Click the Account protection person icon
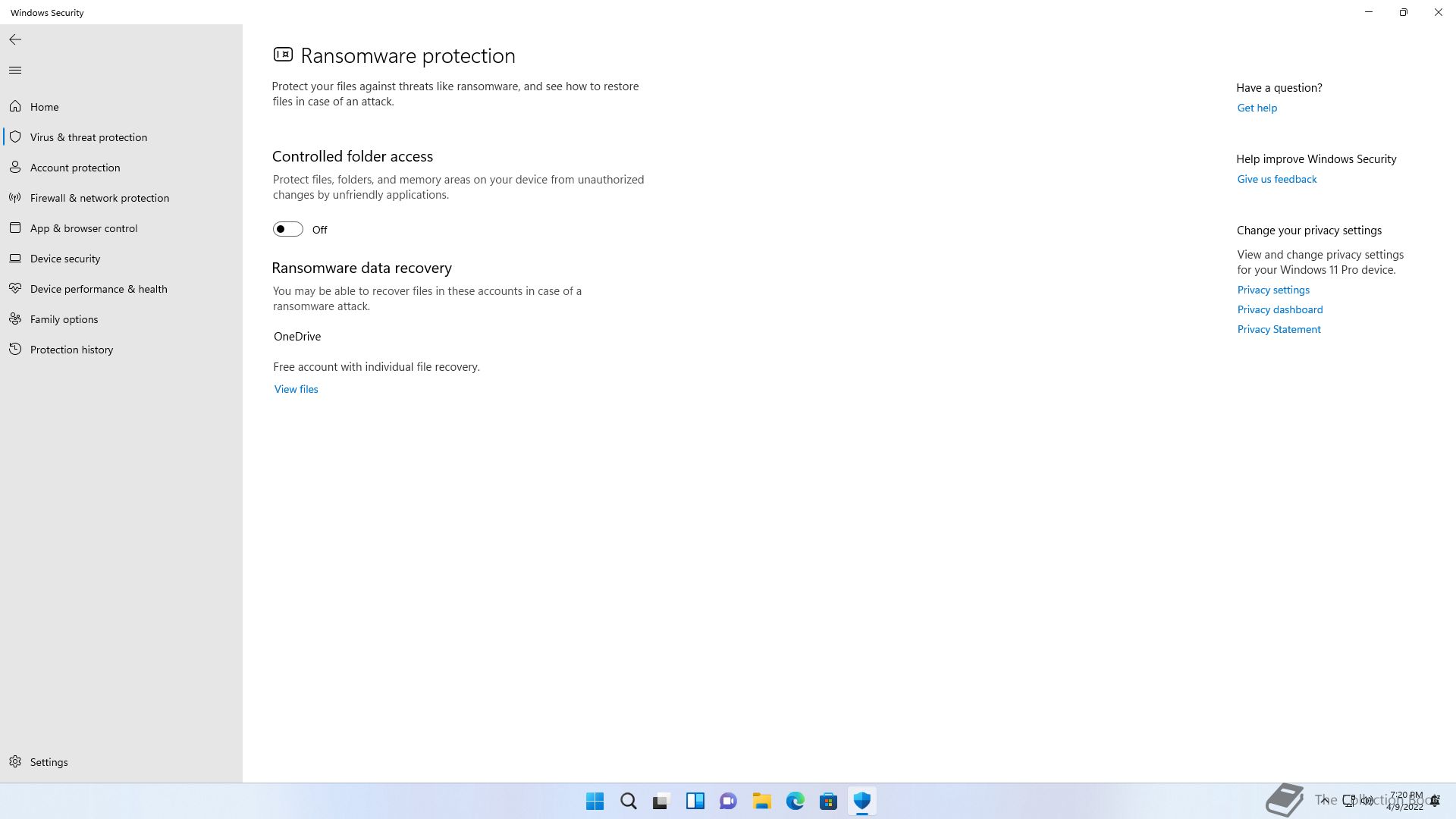Viewport: 1456px width, 819px height. (x=15, y=167)
